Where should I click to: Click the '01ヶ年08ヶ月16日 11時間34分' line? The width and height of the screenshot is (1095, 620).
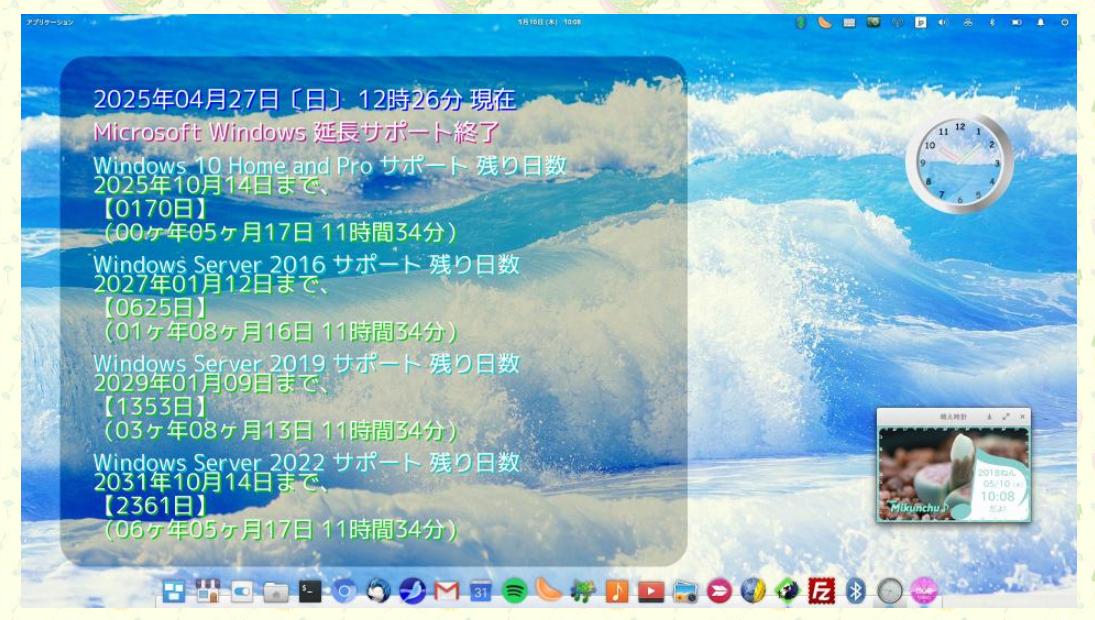coord(279,331)
